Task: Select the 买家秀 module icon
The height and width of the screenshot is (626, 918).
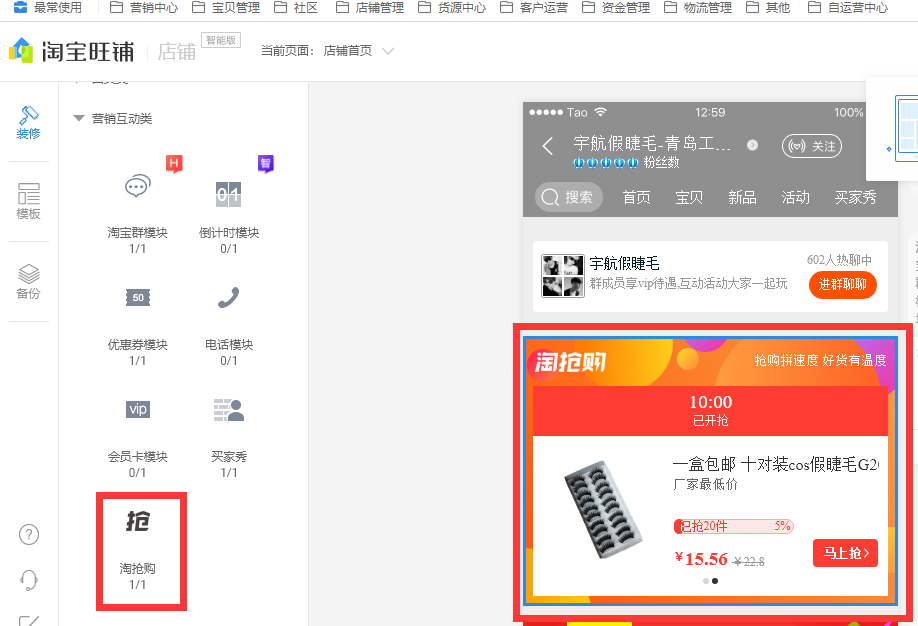Action: pos(229,409)
